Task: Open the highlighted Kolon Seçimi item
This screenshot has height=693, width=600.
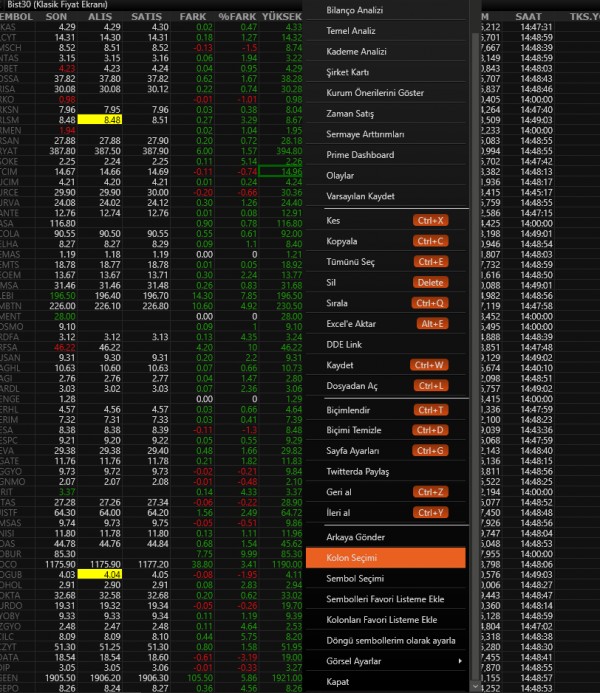Action: 385,558
